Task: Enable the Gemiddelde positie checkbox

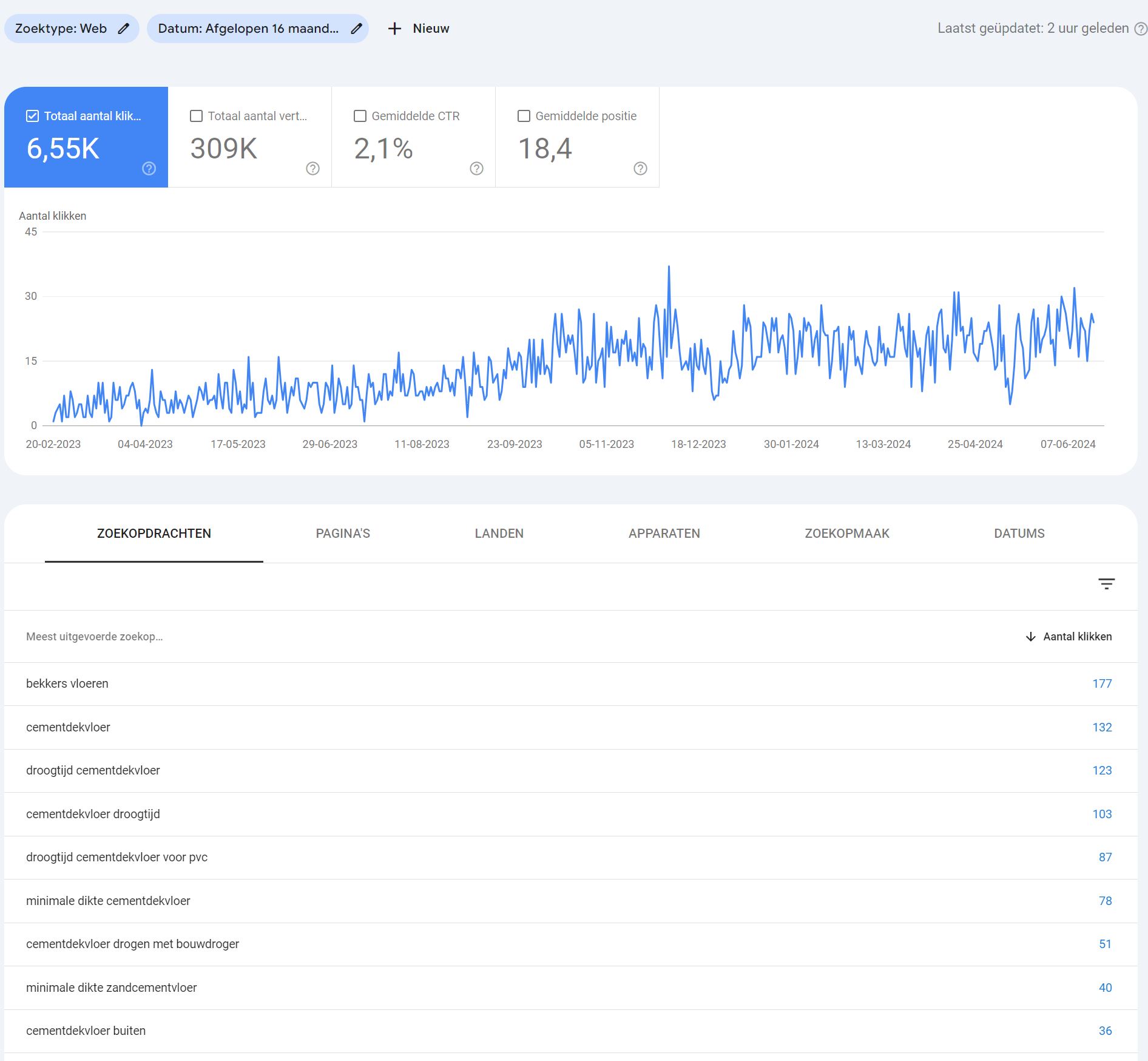Action: point(524,116)
